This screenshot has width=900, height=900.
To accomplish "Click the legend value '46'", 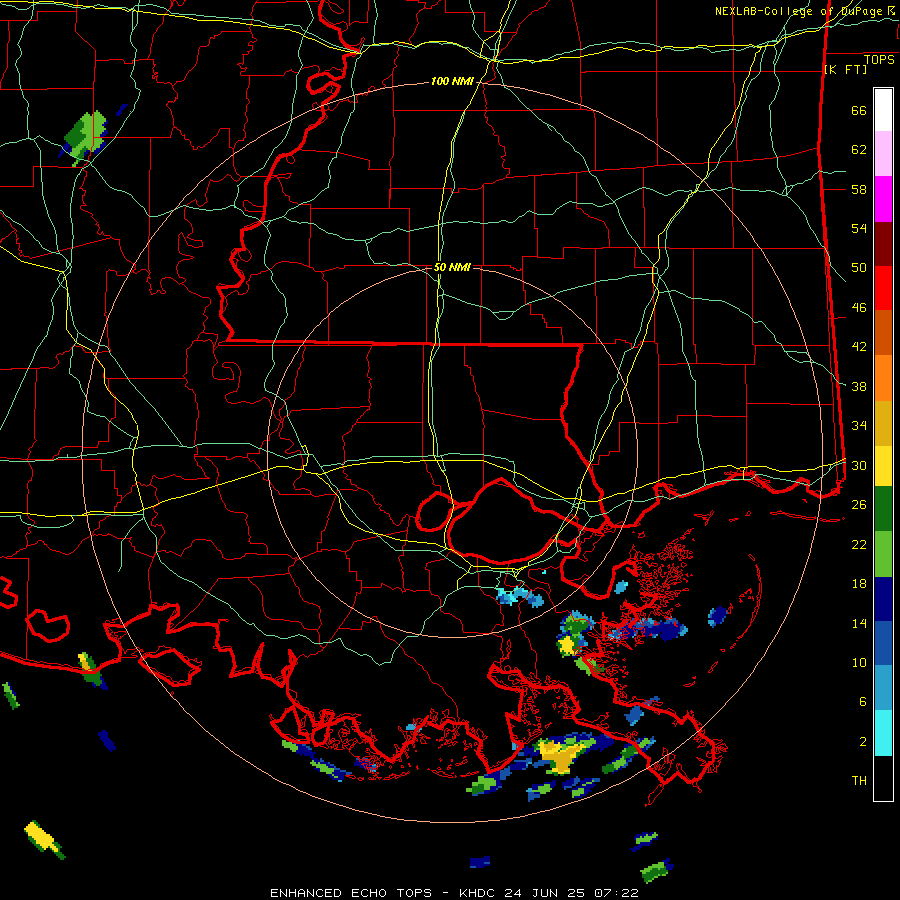I will tap(859, 308).
